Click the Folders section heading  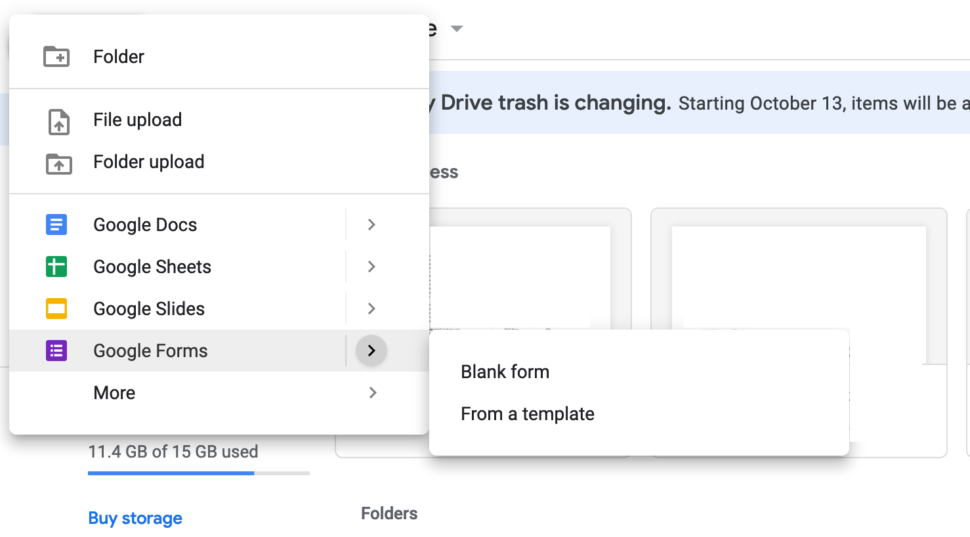pyautogui.click(x=389, y=513)
